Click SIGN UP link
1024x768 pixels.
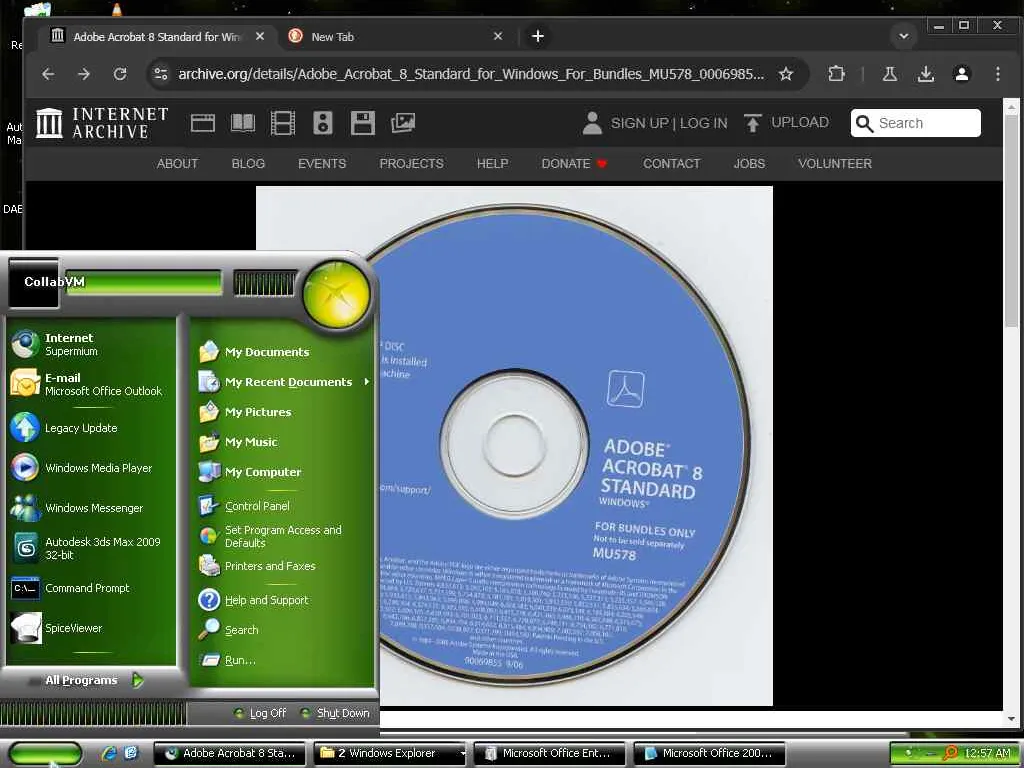click(x=639, y=123)
